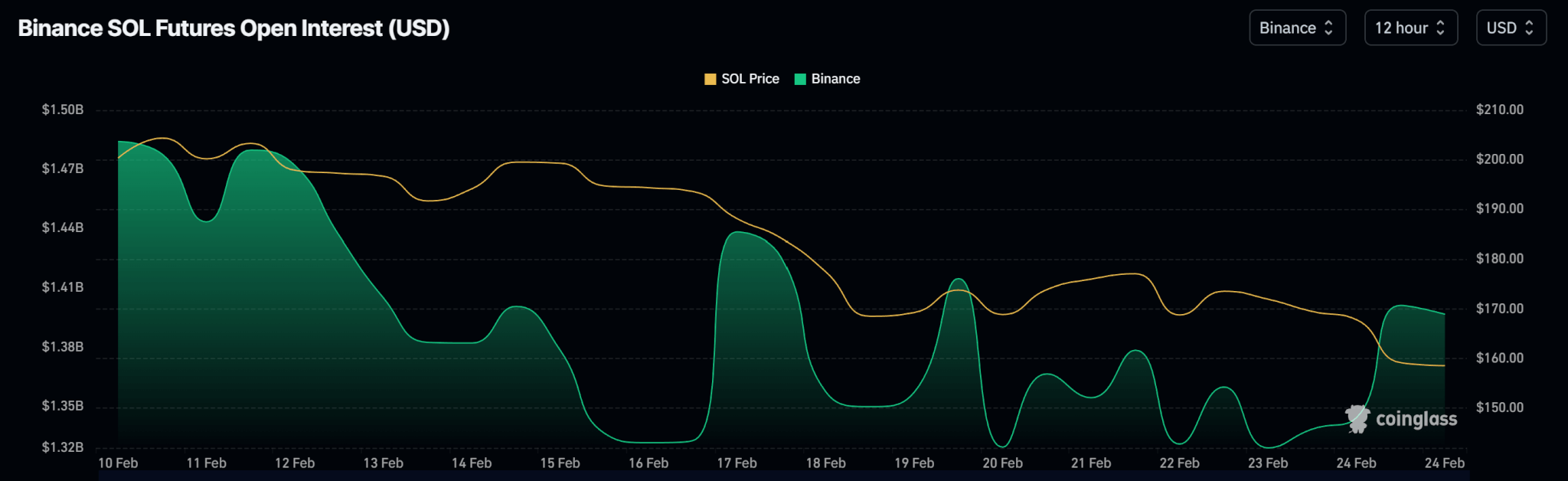Click the coinglass watermark text
Viewport: 1568px width, 481px height.
pyautogui.click(x=1416, y=419)
